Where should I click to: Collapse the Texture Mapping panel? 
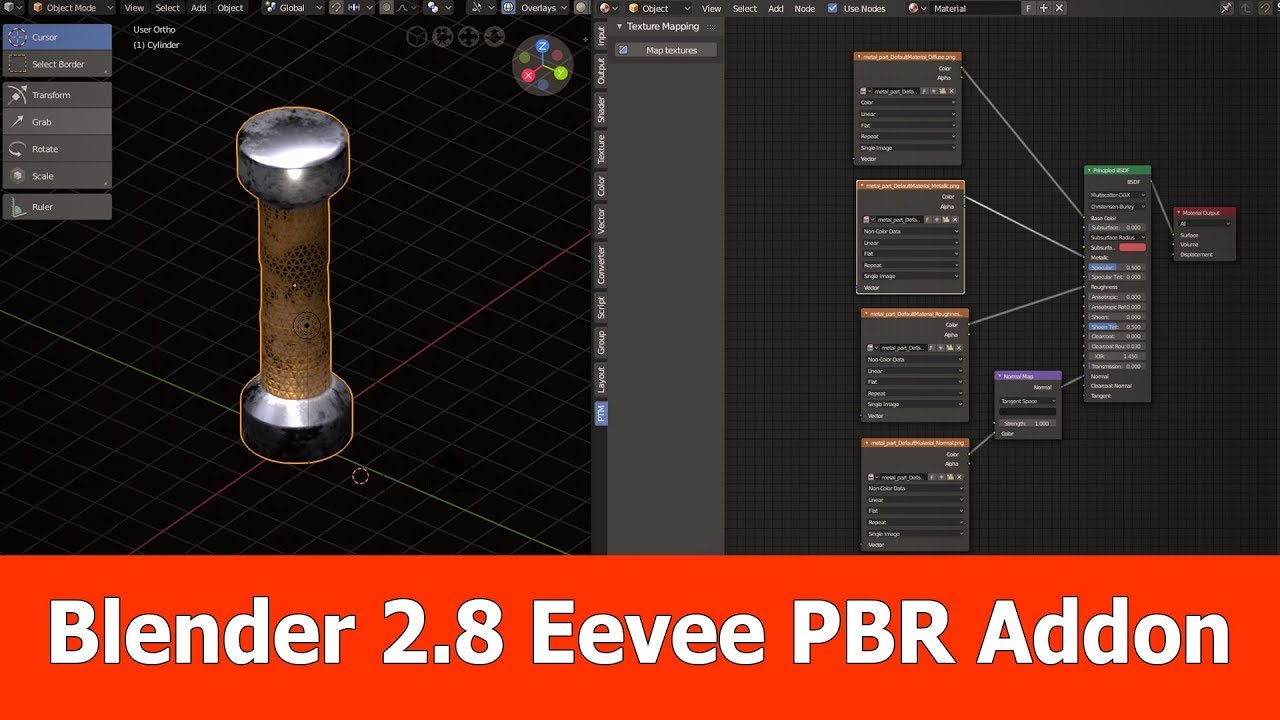(620, 27)
